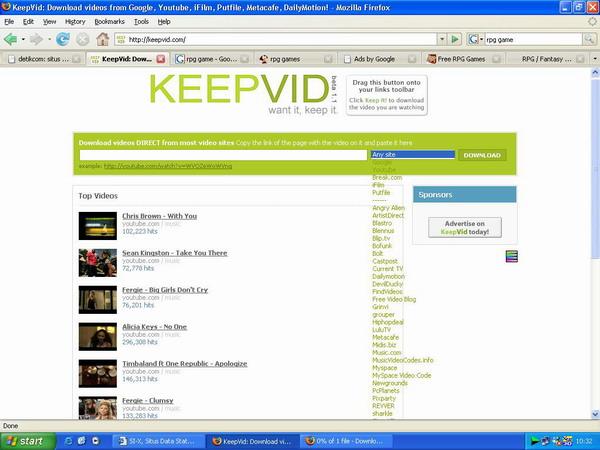Open the Tools menu
Image resolution: width=600 pixels, height=450 pixels.
click(x=141, y=22)
